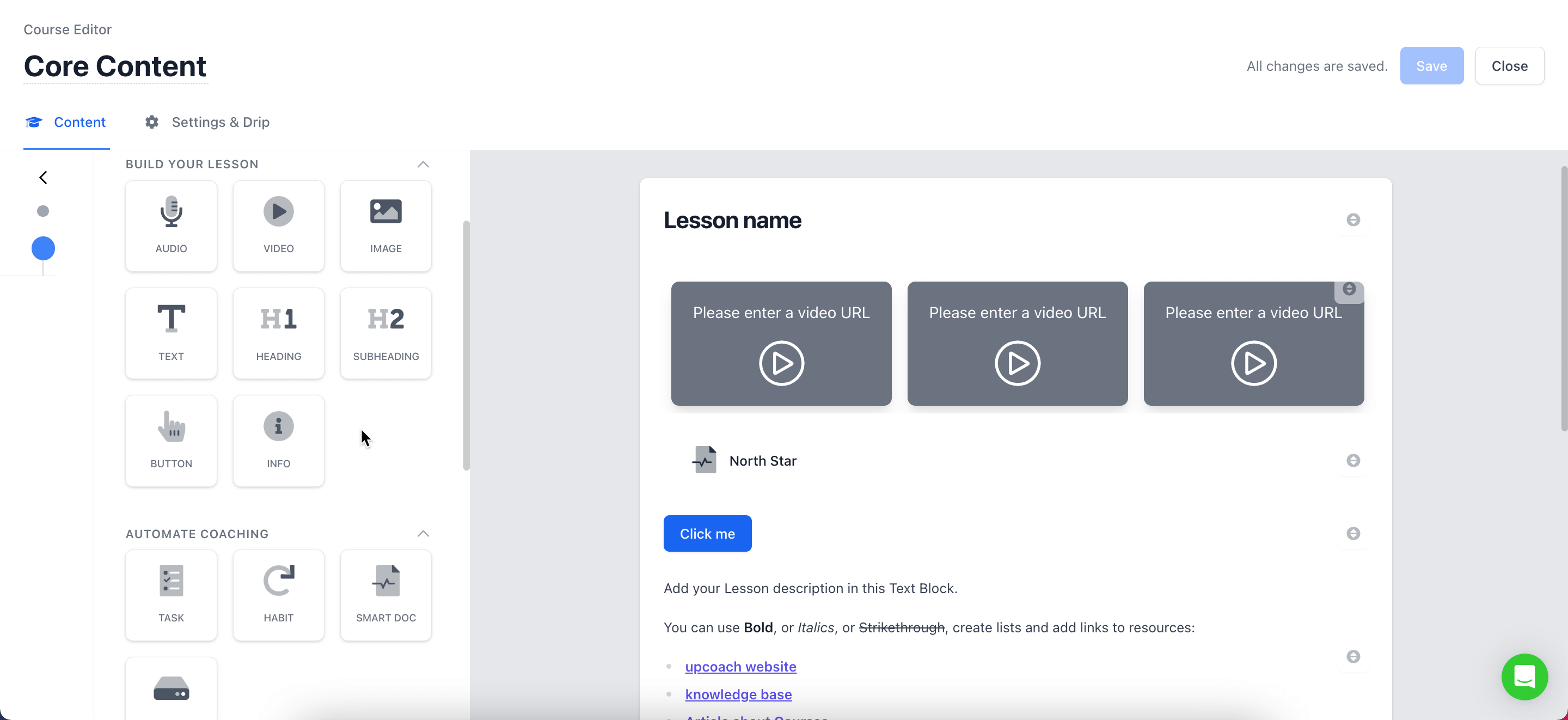Image resolution: width=1568 pixels, height=720 pixels.
Task: Insert a Text block
Action: [x=171, y=333]
